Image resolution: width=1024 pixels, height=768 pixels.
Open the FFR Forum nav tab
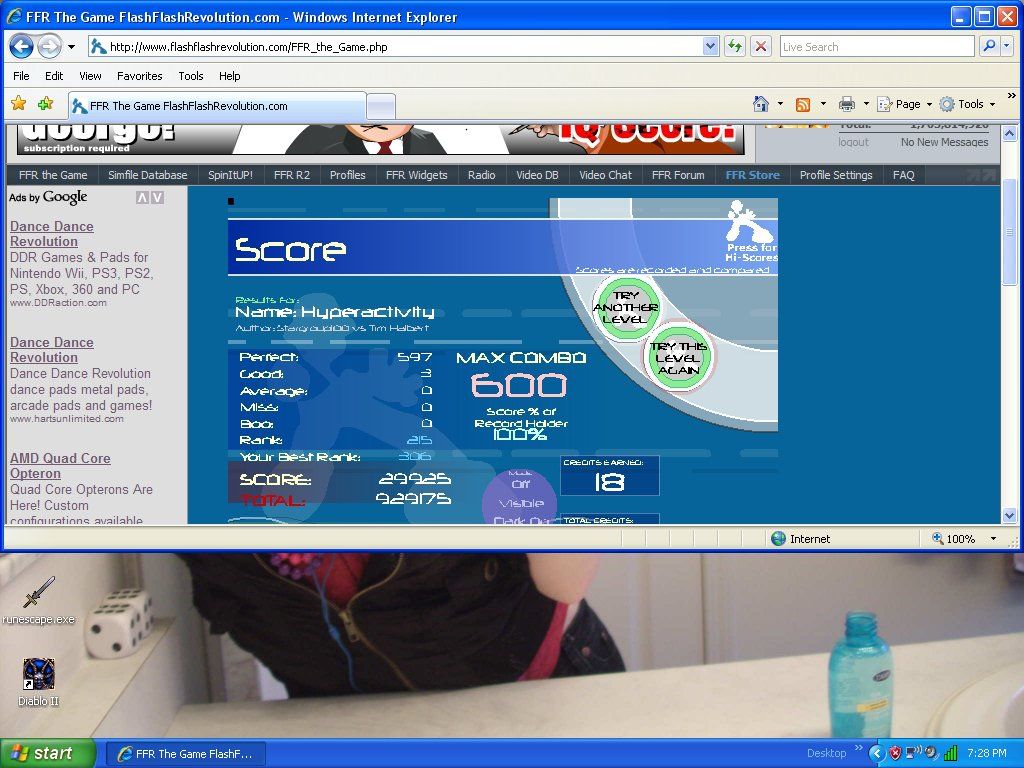click(x=677, y=175)
